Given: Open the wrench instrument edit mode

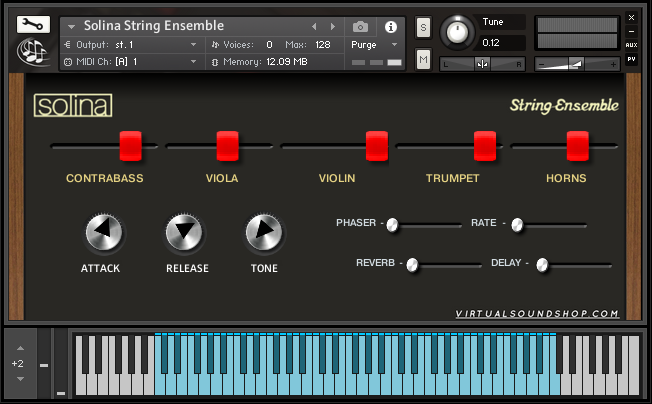Looking at the screenshot, I should tap(29, 22).
